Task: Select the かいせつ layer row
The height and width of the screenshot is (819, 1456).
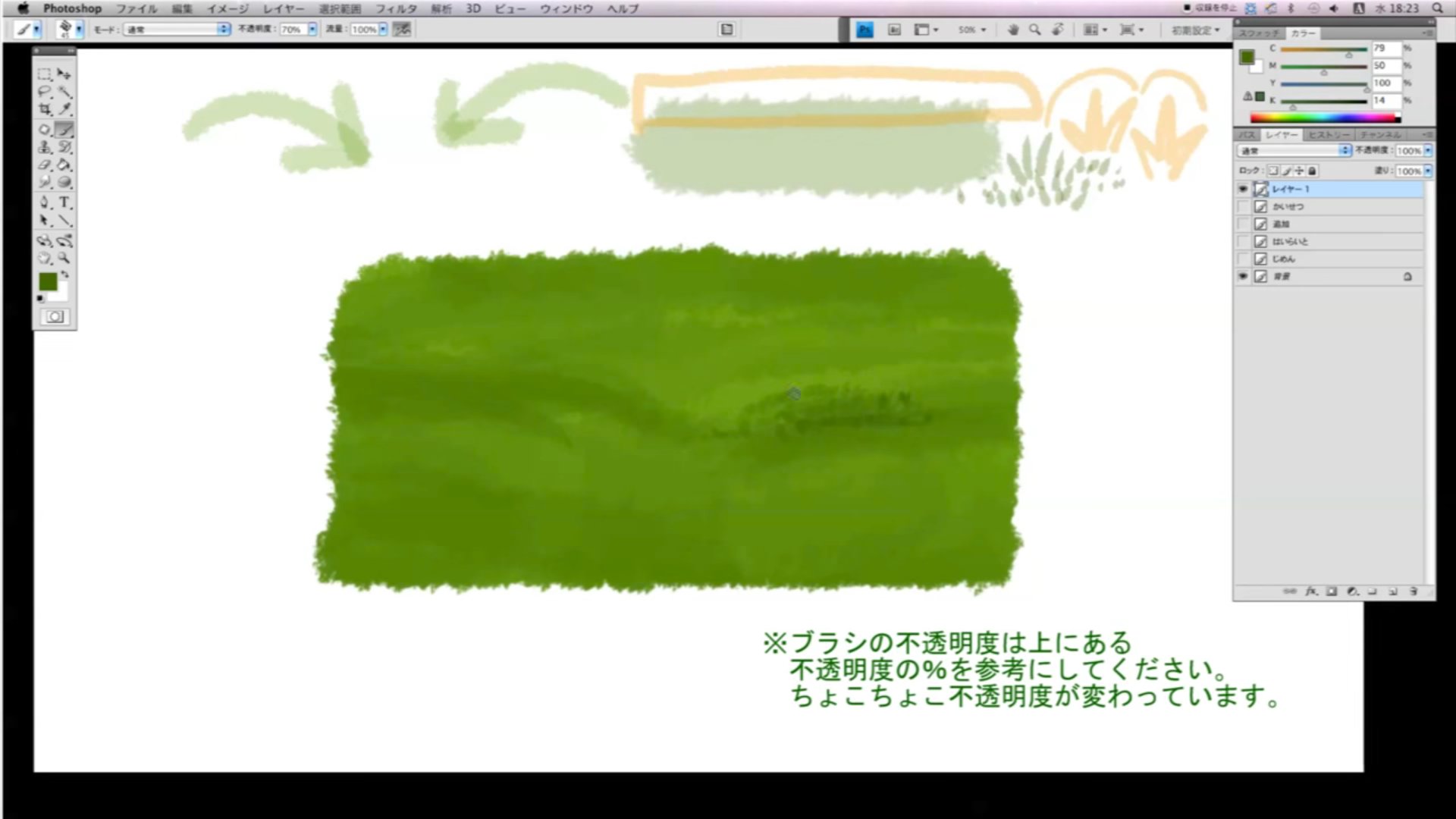Action: [x=1329, y=206]
